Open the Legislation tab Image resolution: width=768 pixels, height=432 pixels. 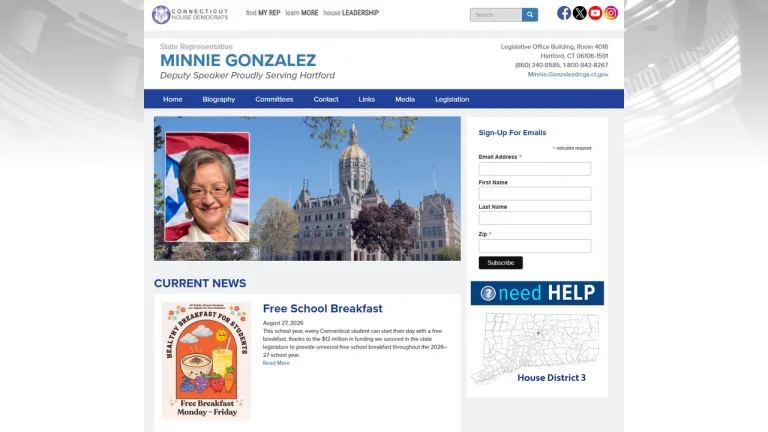click(452, 99)
